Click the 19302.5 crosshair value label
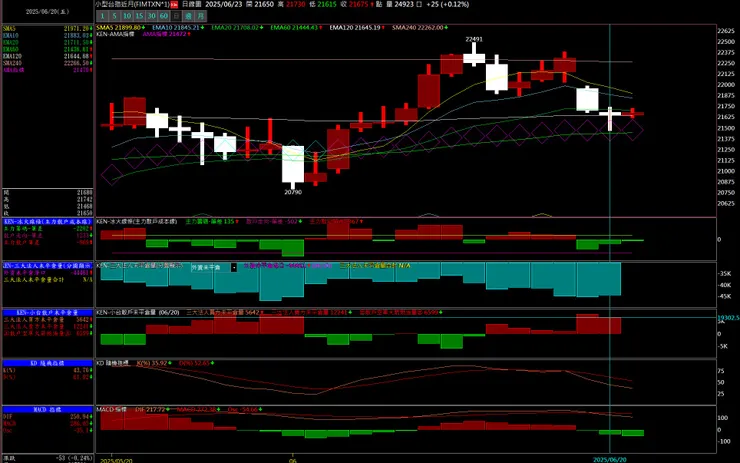This screenshot has width=740, height=463. coord(728,318)
